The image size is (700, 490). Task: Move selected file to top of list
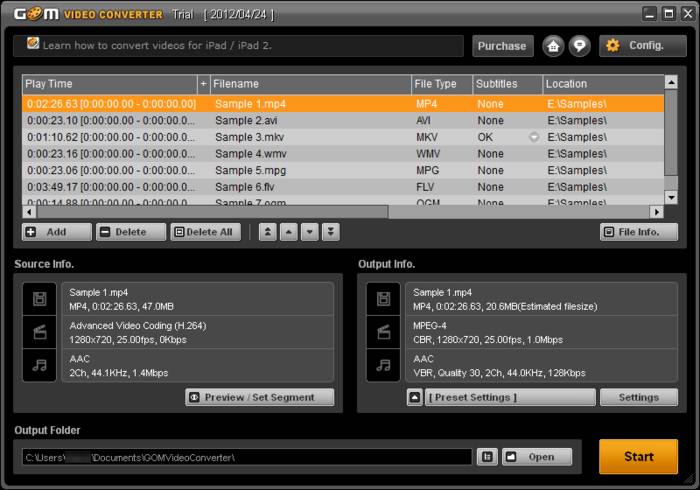267,232
